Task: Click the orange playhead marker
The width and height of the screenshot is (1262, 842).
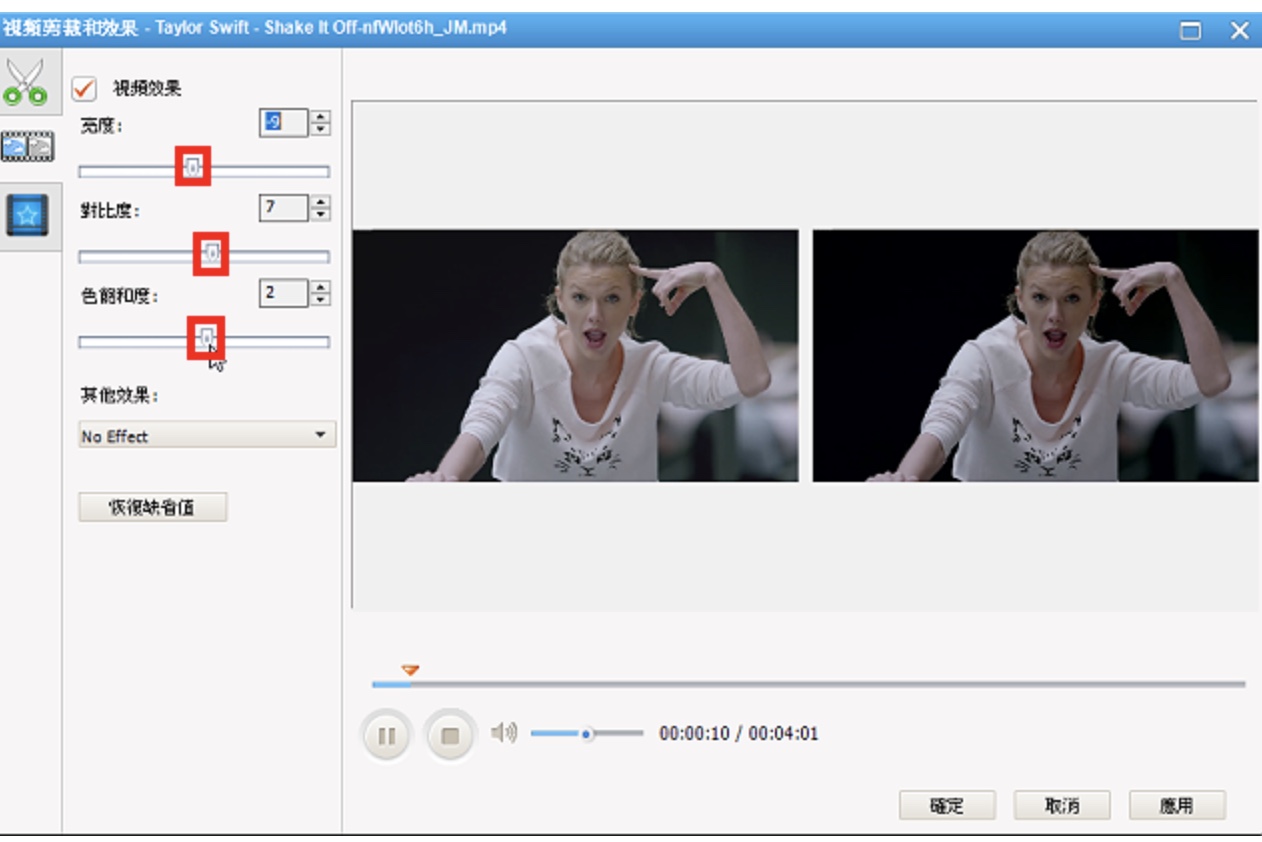Action: 410,670
